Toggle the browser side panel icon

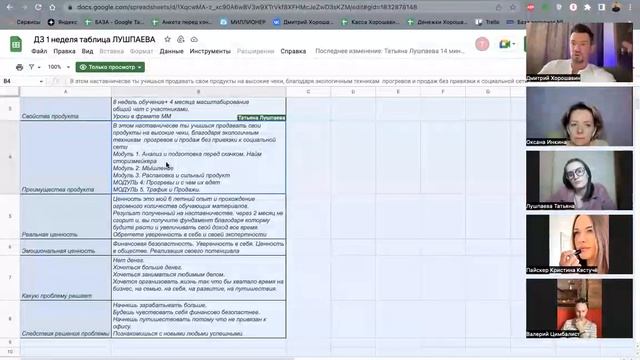click(602, 7)
